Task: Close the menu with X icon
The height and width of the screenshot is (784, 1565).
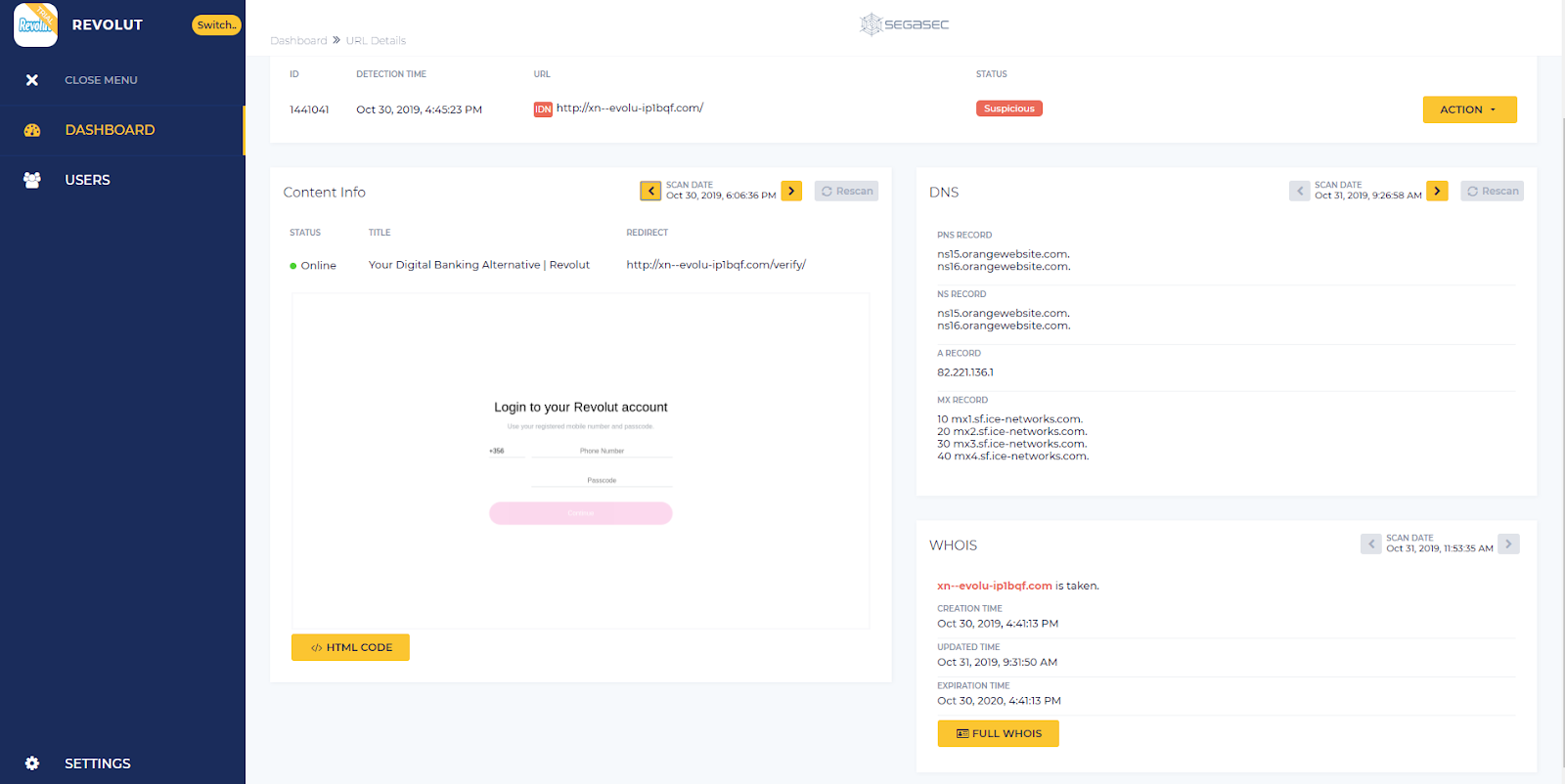Action: click(x=32, y=80)
